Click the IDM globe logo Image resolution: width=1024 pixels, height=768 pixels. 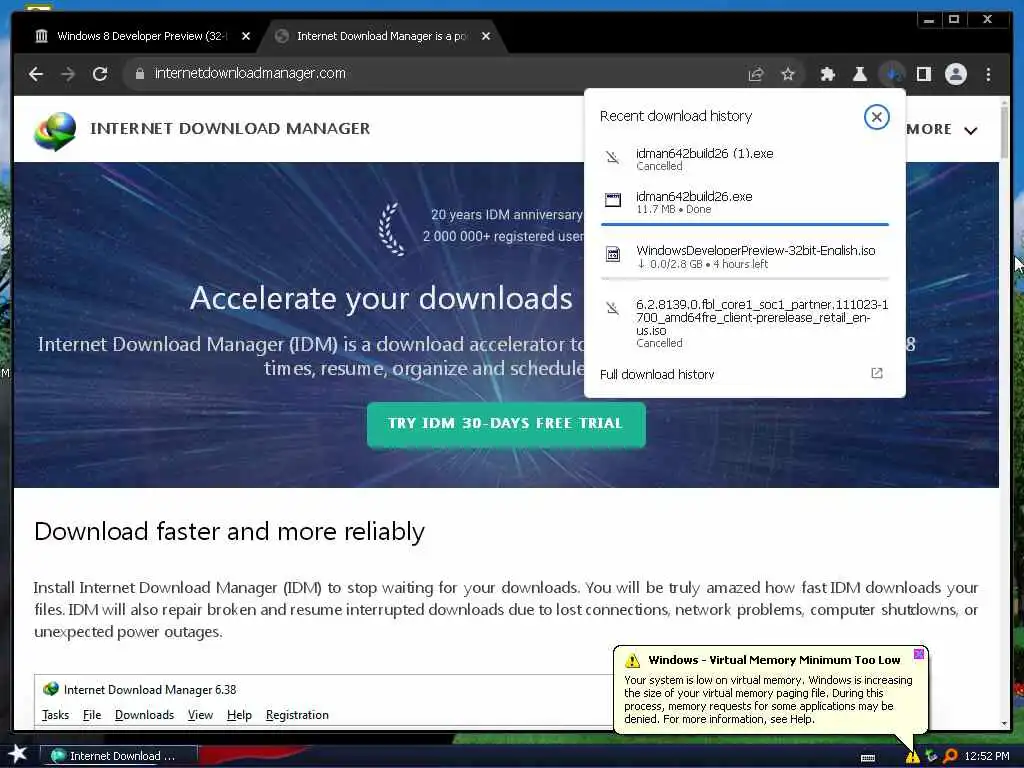56,131
